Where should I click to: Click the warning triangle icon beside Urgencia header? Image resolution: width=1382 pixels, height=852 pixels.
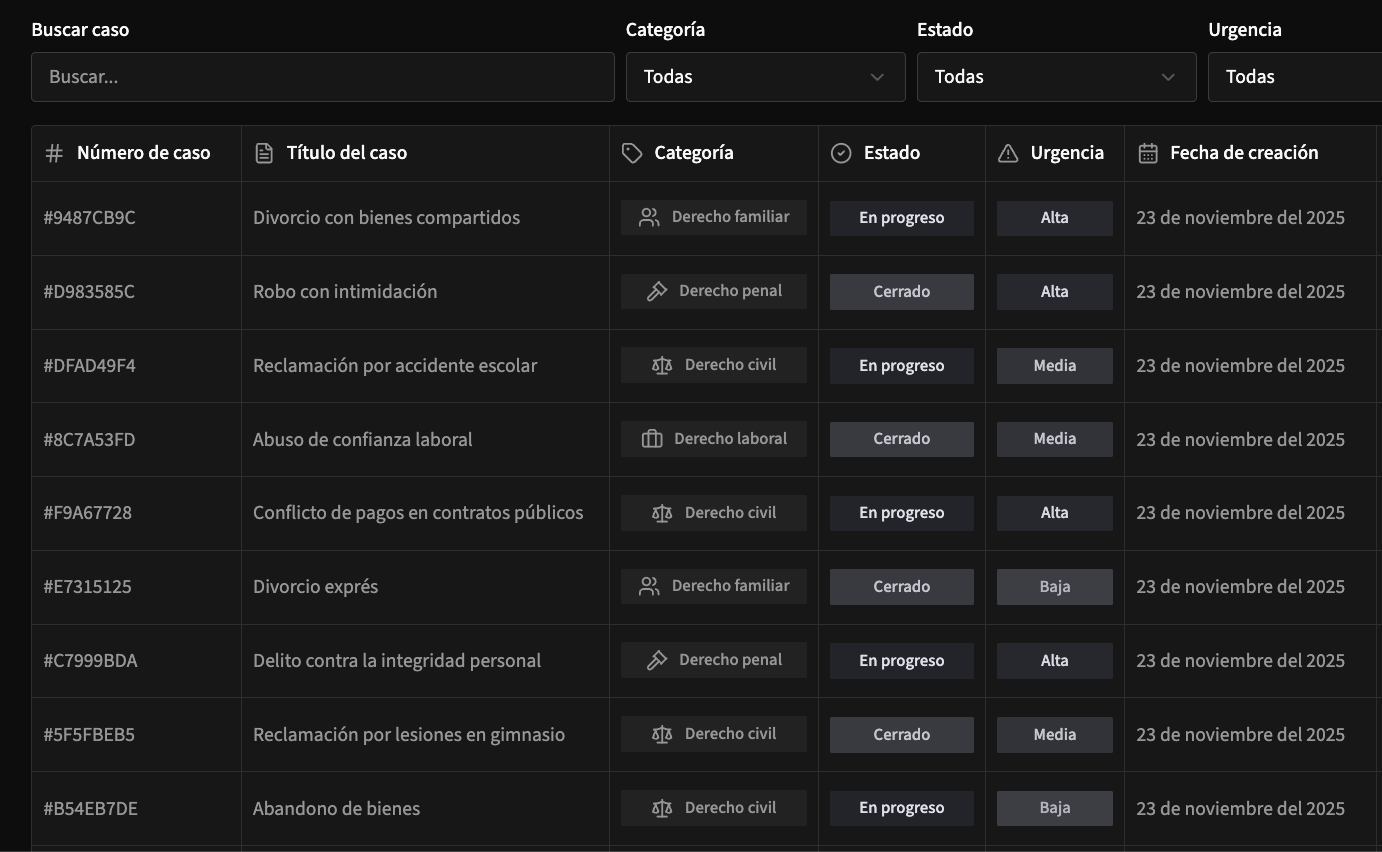[1008, 153]
